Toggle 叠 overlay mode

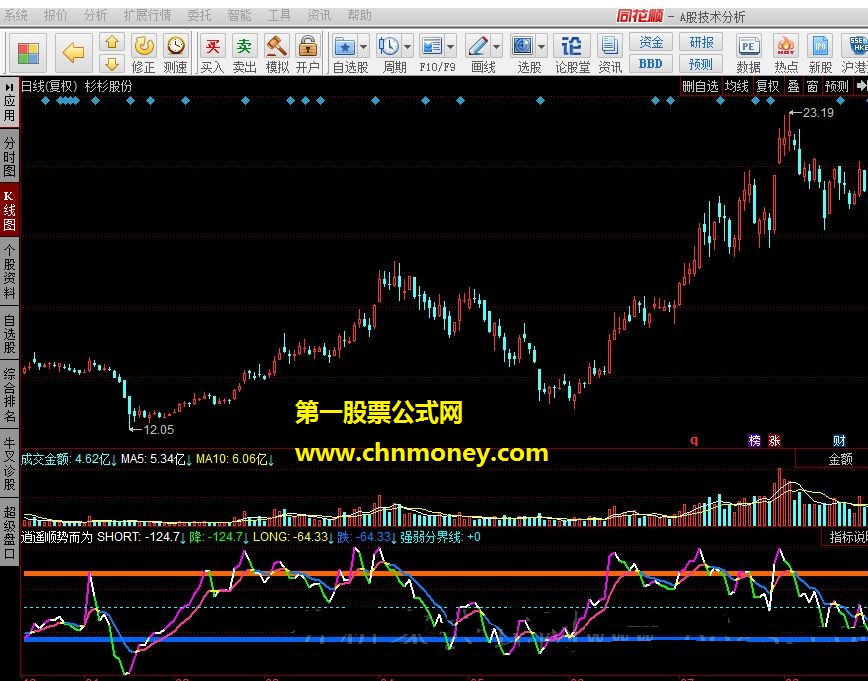pyautogui.click(x=793, y=86)
